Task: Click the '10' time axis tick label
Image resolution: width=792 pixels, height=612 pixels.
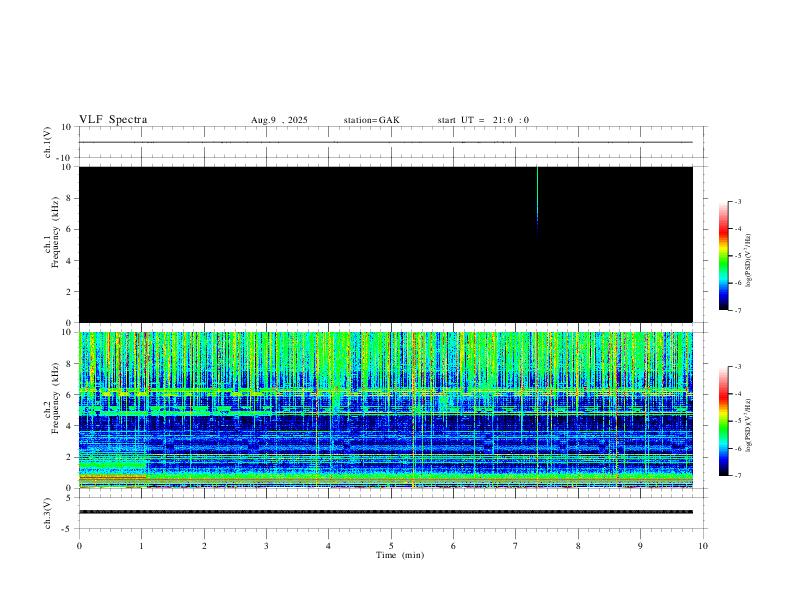Action: point(703,546)
